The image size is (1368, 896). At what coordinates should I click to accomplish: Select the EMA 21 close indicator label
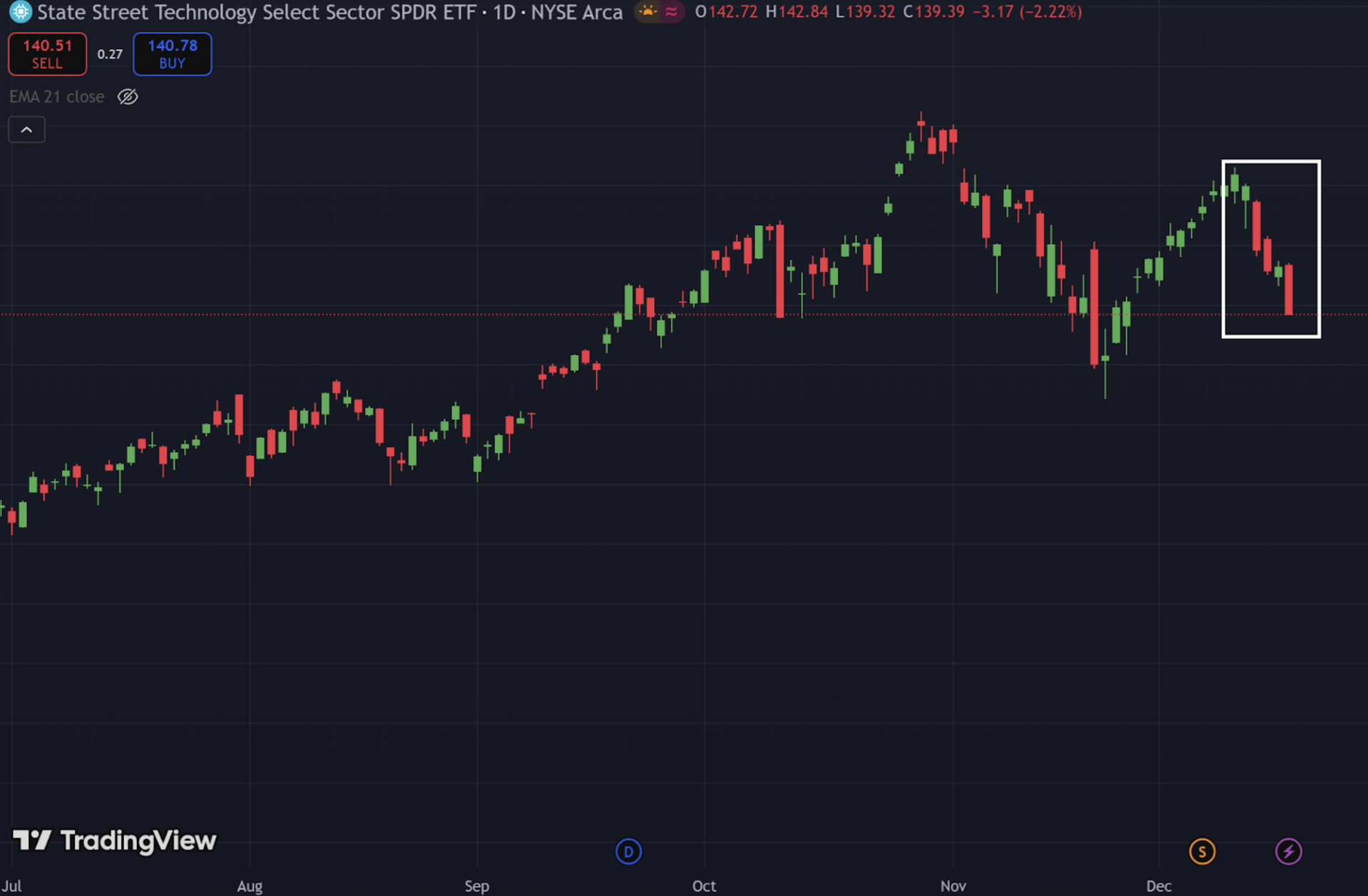[x=57, y=97]
